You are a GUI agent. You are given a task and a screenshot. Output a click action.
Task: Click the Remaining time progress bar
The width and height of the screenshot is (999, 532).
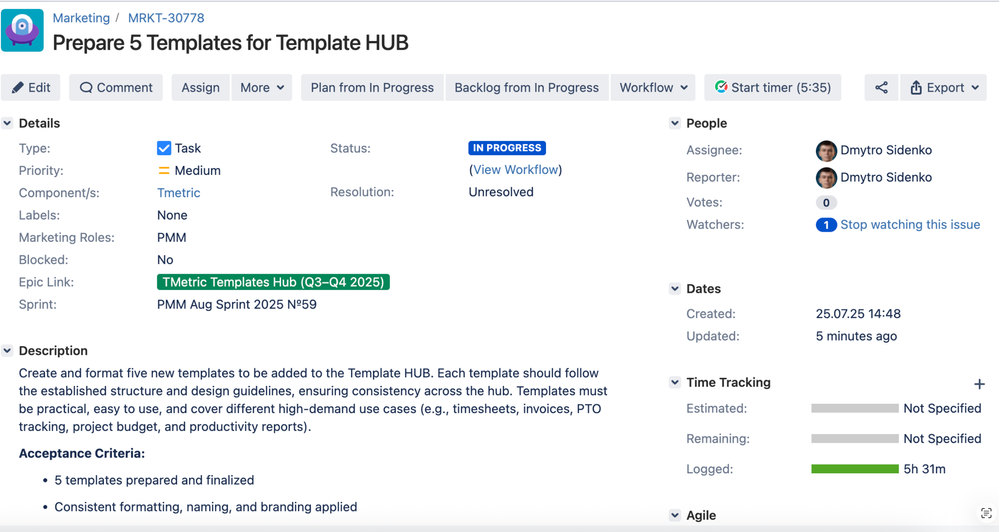tap(854, 439)
